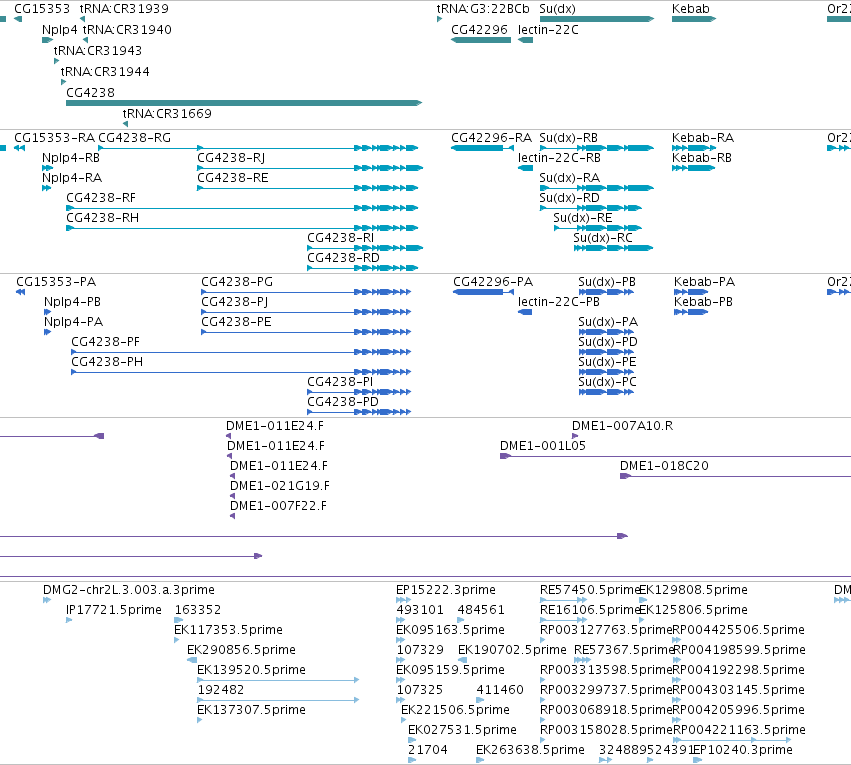The height and width of the screenshot is (765, 851).
Task: Select the Kebab-RA transcript label
Action: 702,138
